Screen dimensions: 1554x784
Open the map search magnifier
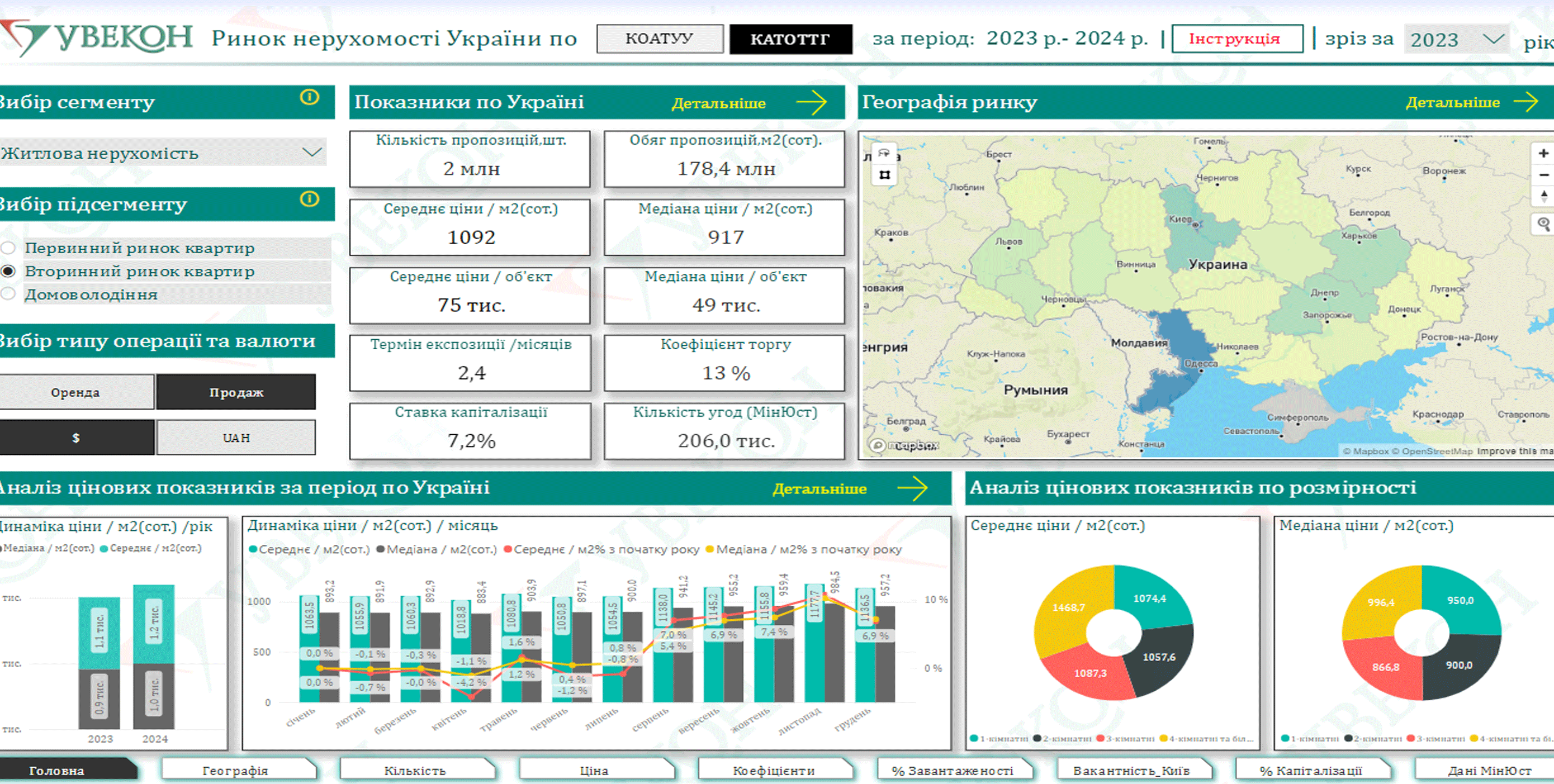(1543, 224)
